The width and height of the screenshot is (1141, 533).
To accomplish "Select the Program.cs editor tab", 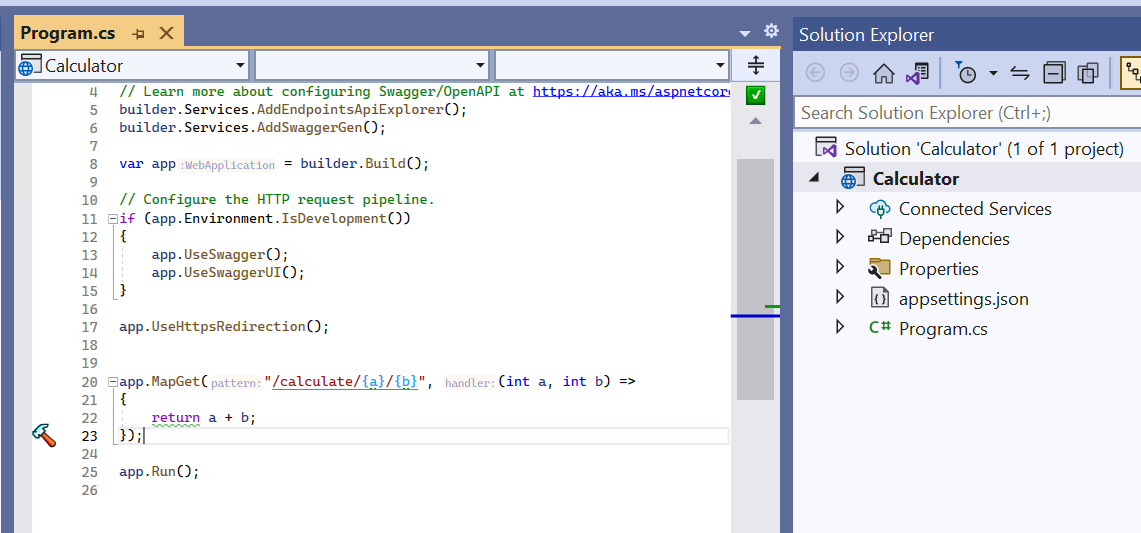I will click(x=68, y=33).
